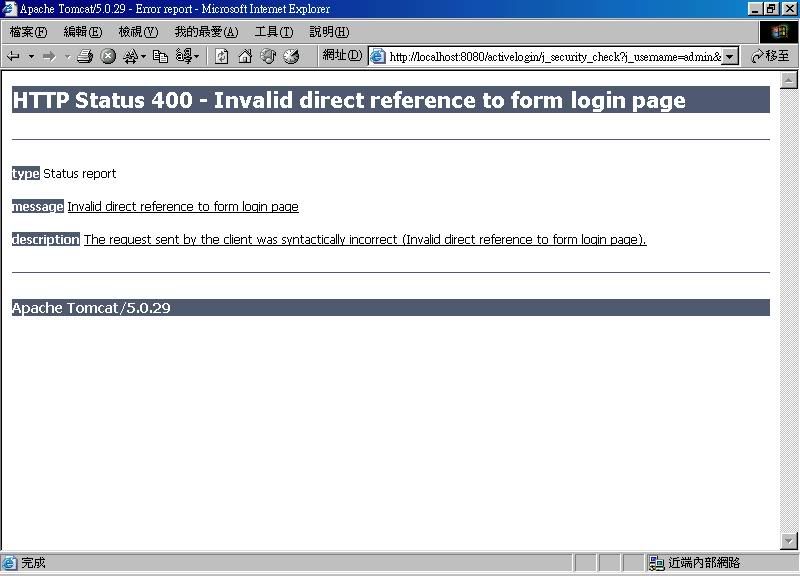The height and width of the screenshot is (576, 800).
Task: Click 'Status report' text
Action: 80,173
